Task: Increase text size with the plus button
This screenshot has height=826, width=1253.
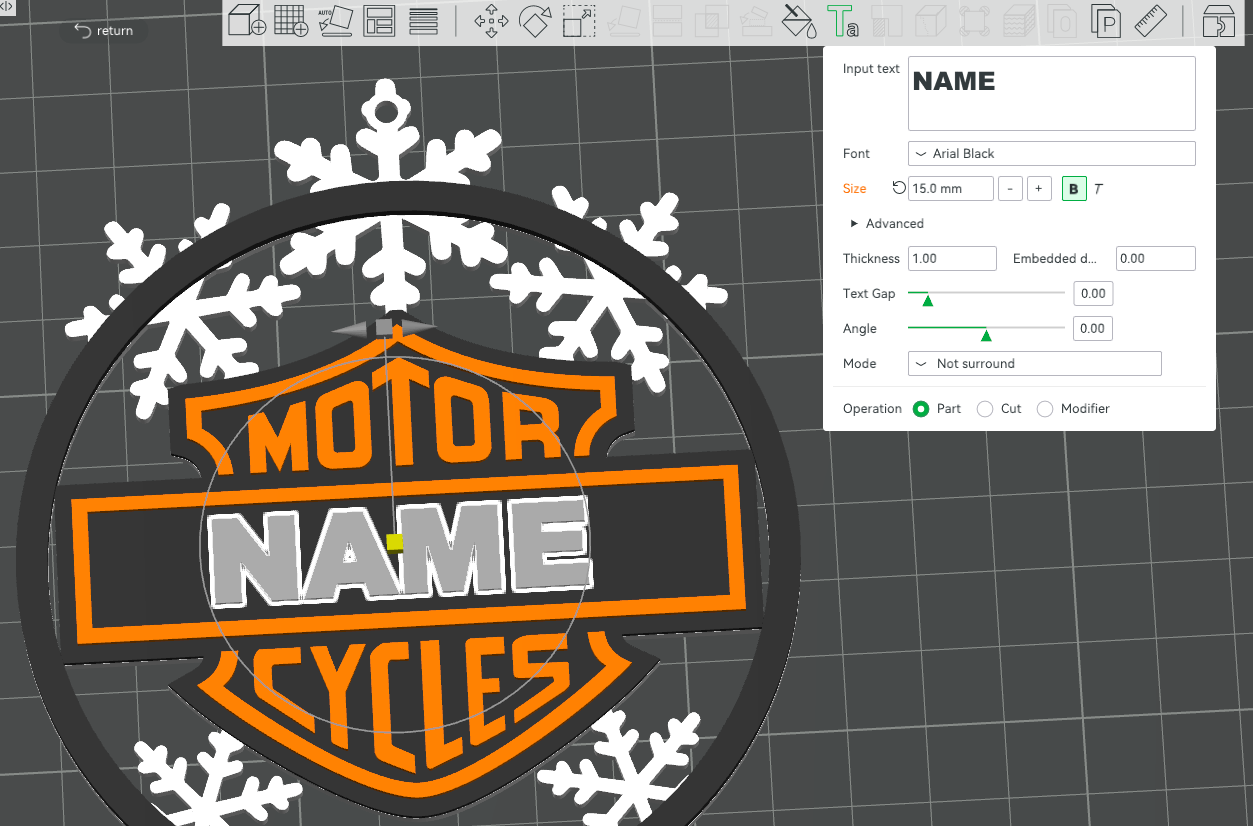Action: 1038,188
